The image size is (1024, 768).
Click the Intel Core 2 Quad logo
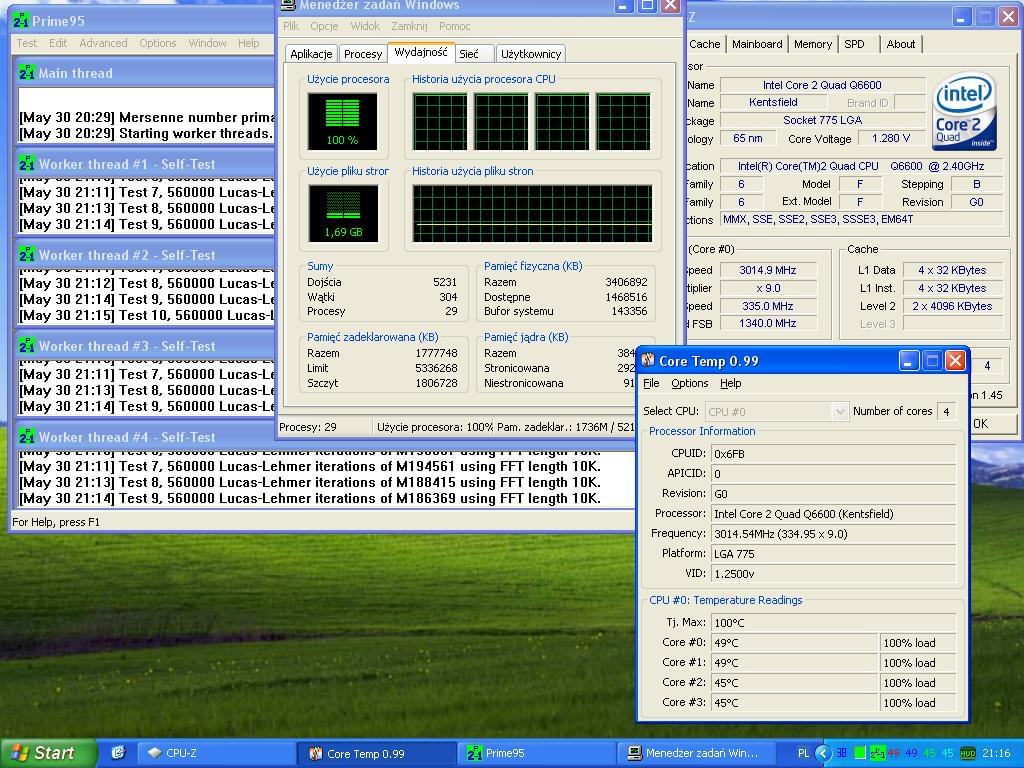[964, 112]
